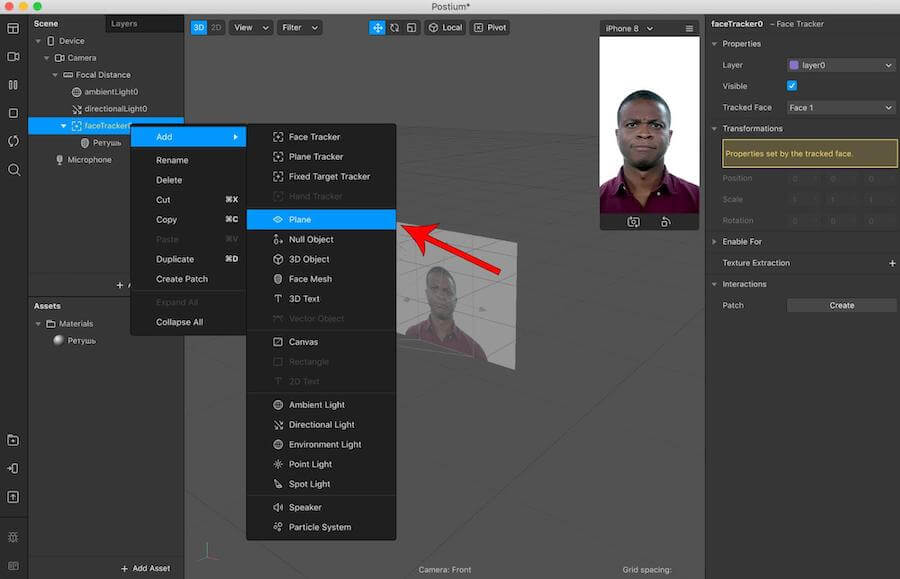900x579 pixels.
Task: Select the rotate tool in viewport toolbar
Action: tap(394, 28)
